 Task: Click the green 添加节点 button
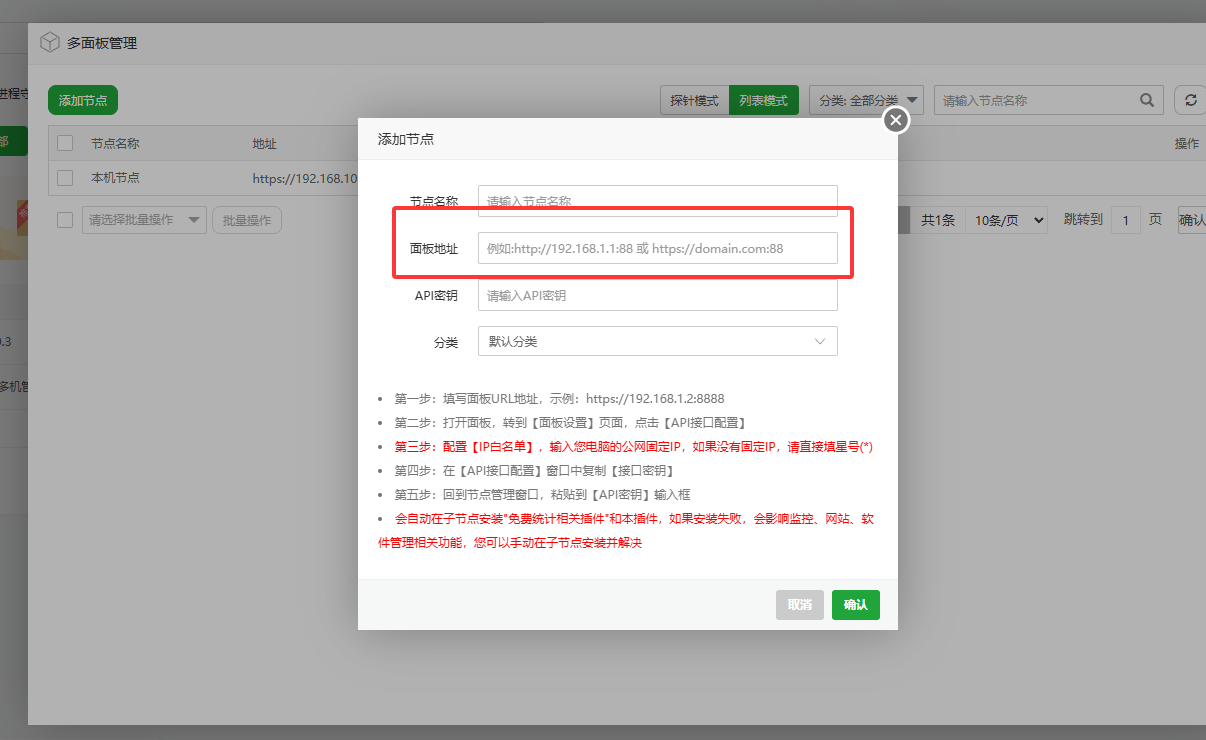point(82,100)
